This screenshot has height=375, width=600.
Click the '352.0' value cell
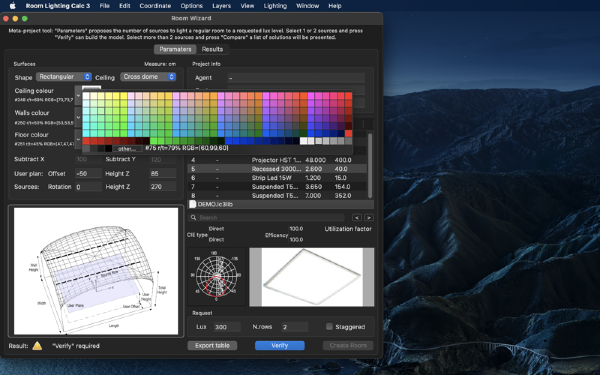pos(342,196)
